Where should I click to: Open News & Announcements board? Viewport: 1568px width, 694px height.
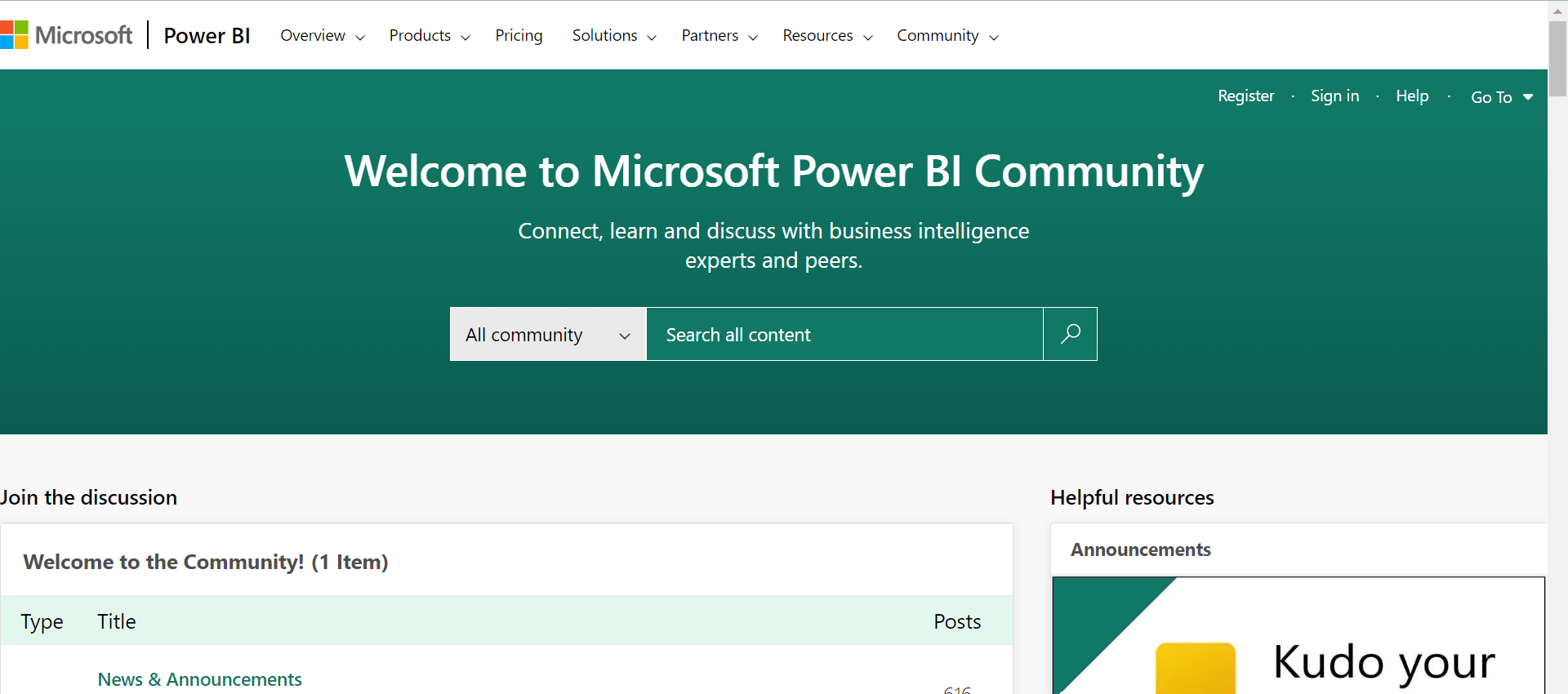199,679
